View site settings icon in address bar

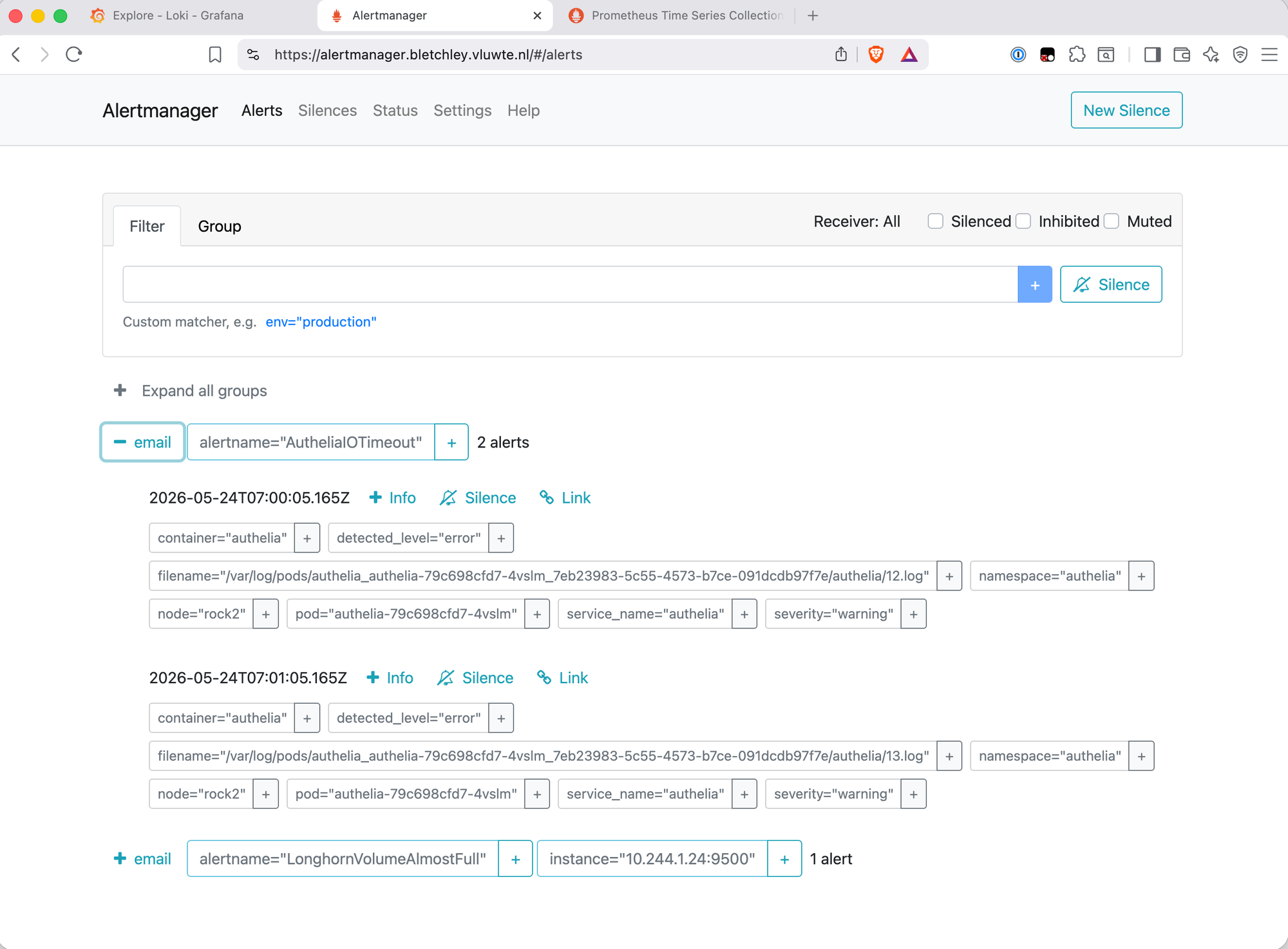click(x=253, y=55)
